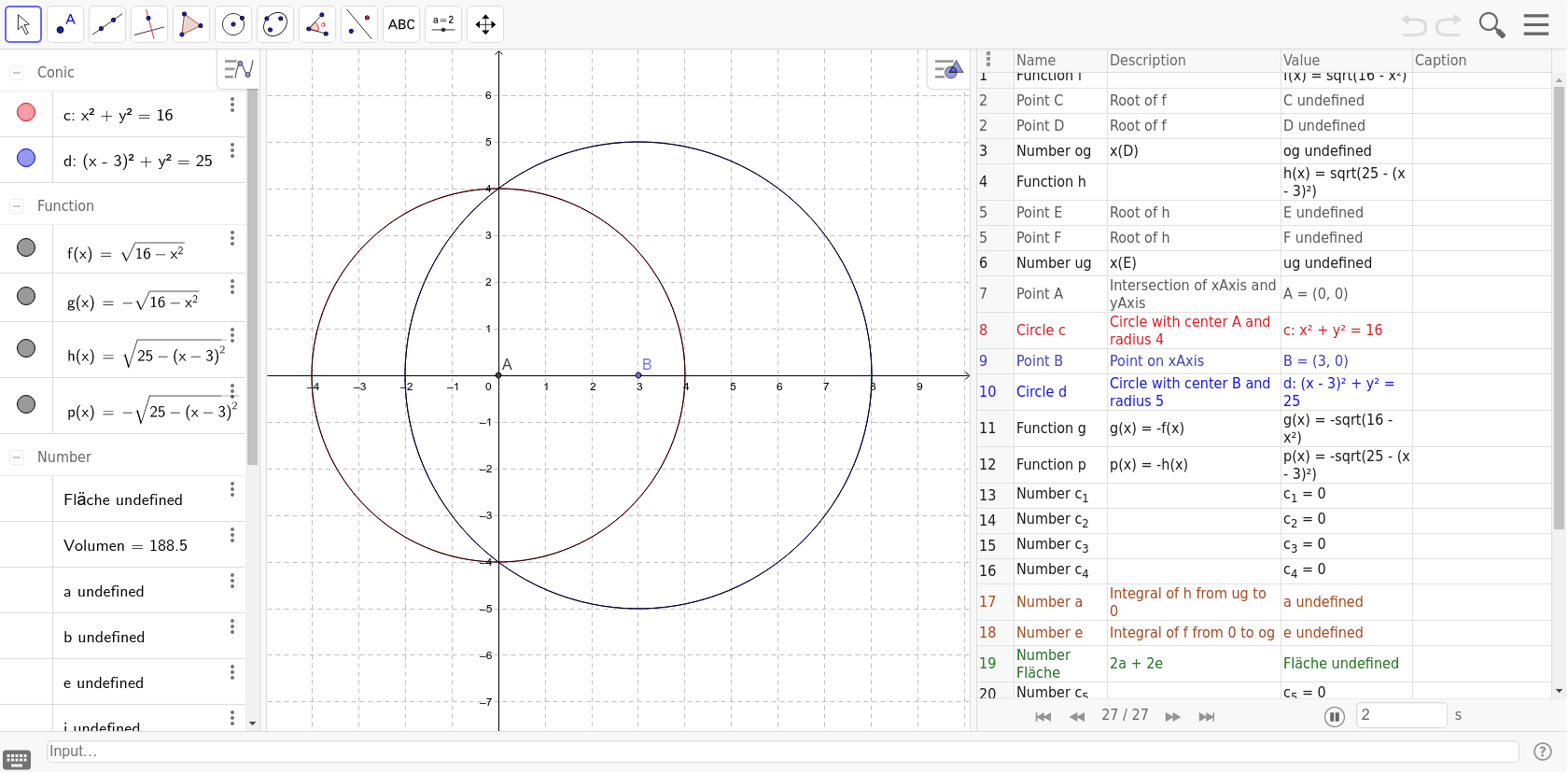Open the main hamburger menu

1536,25
